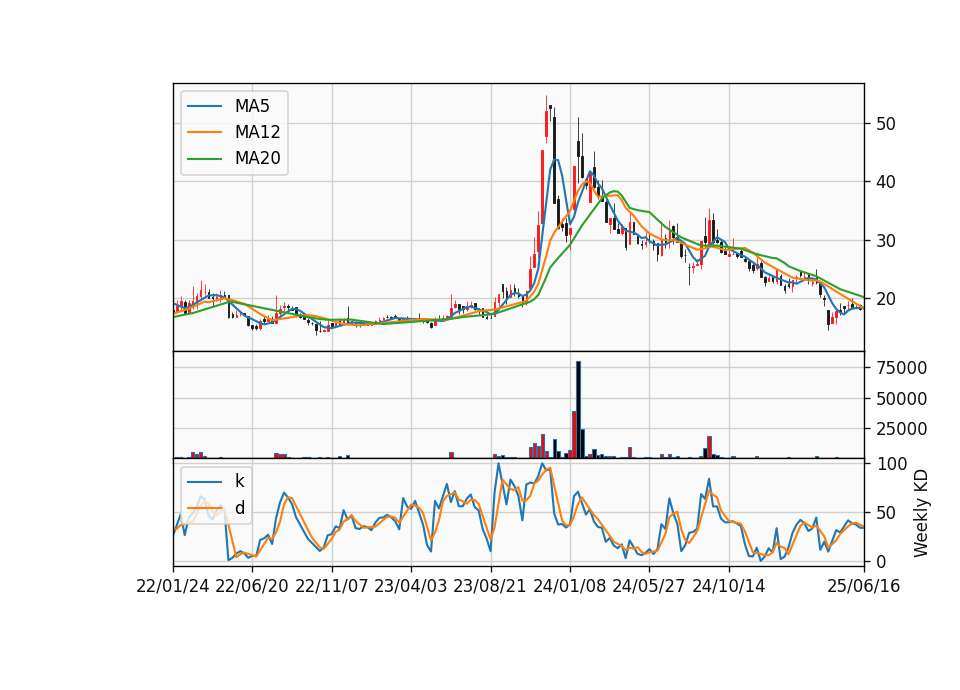Click the highest price candlestick above 50
The height and width of the screenshot is (690, 960).
pyautogui.click(x=547, y=120)
